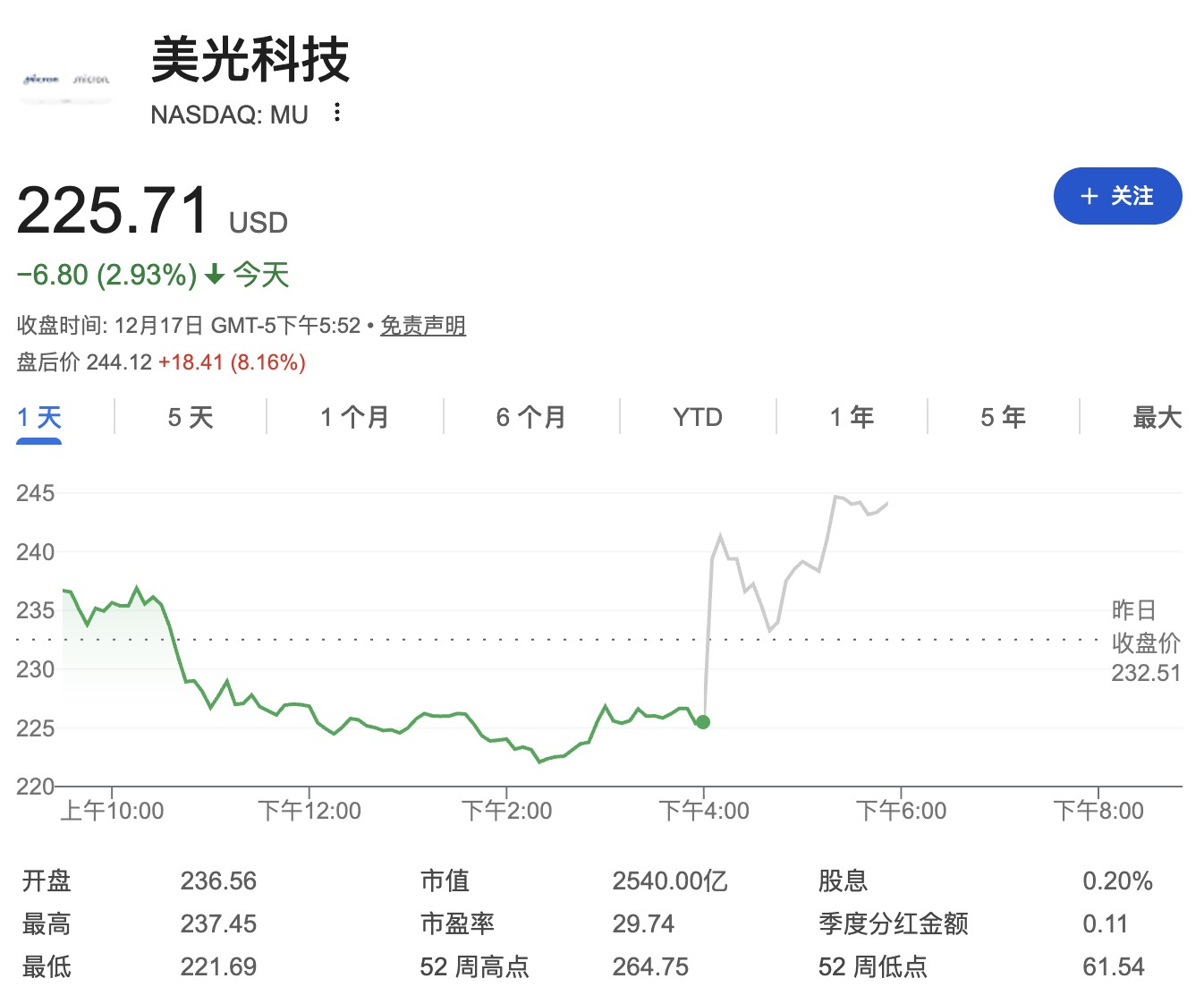This screenshot has width=1204, height=1004.
Task: Click the NASDAQ: MU ticker text
Action: (x=229, y=115)
